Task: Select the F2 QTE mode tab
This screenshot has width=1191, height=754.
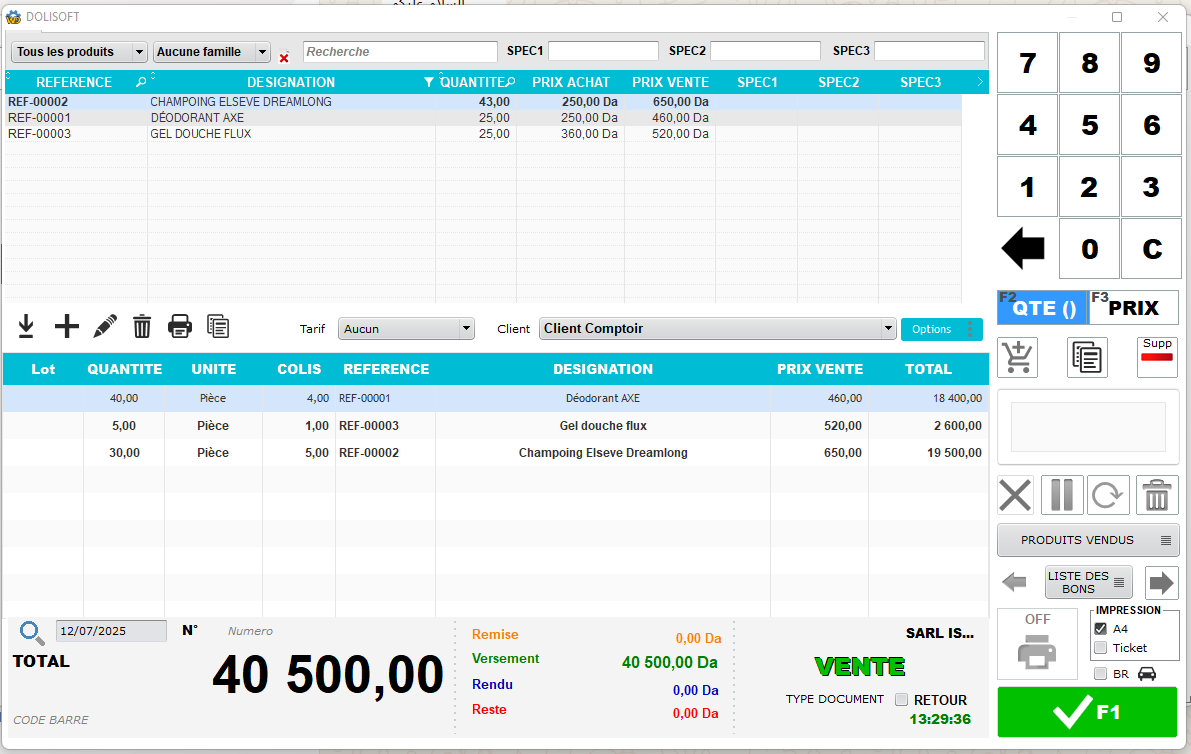Action: tap(1042, 308)
